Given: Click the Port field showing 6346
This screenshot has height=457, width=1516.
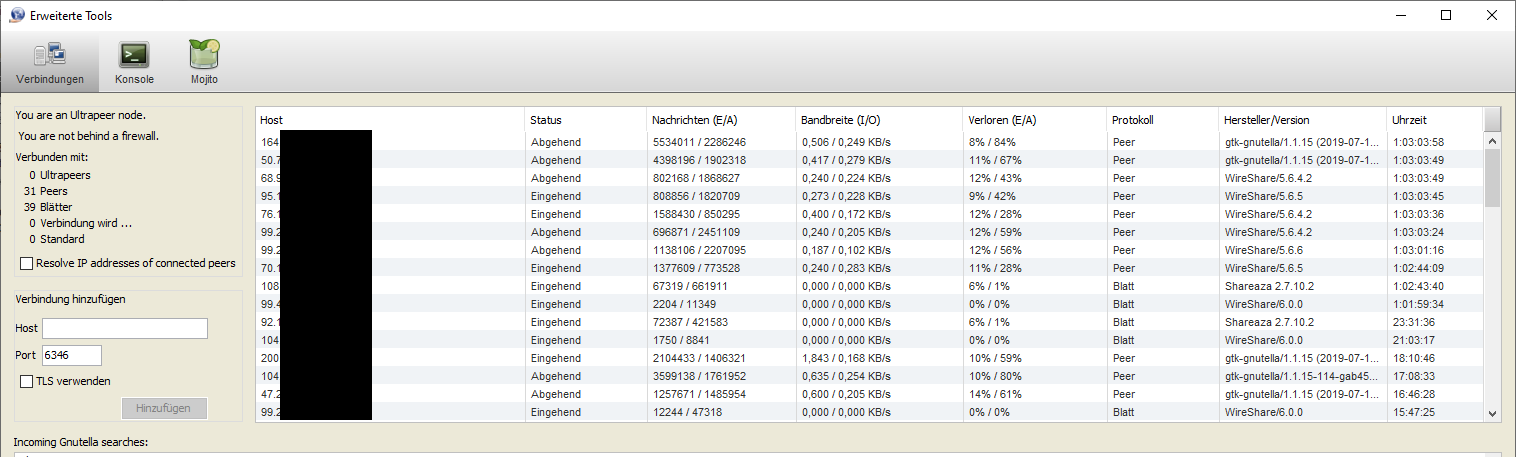Looking at the screenshot, I should click(72, 355).
